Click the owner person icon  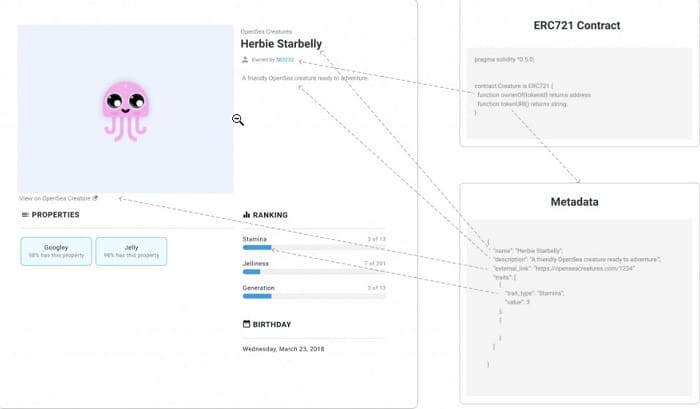pyautogui.click(x=245, y=59)
